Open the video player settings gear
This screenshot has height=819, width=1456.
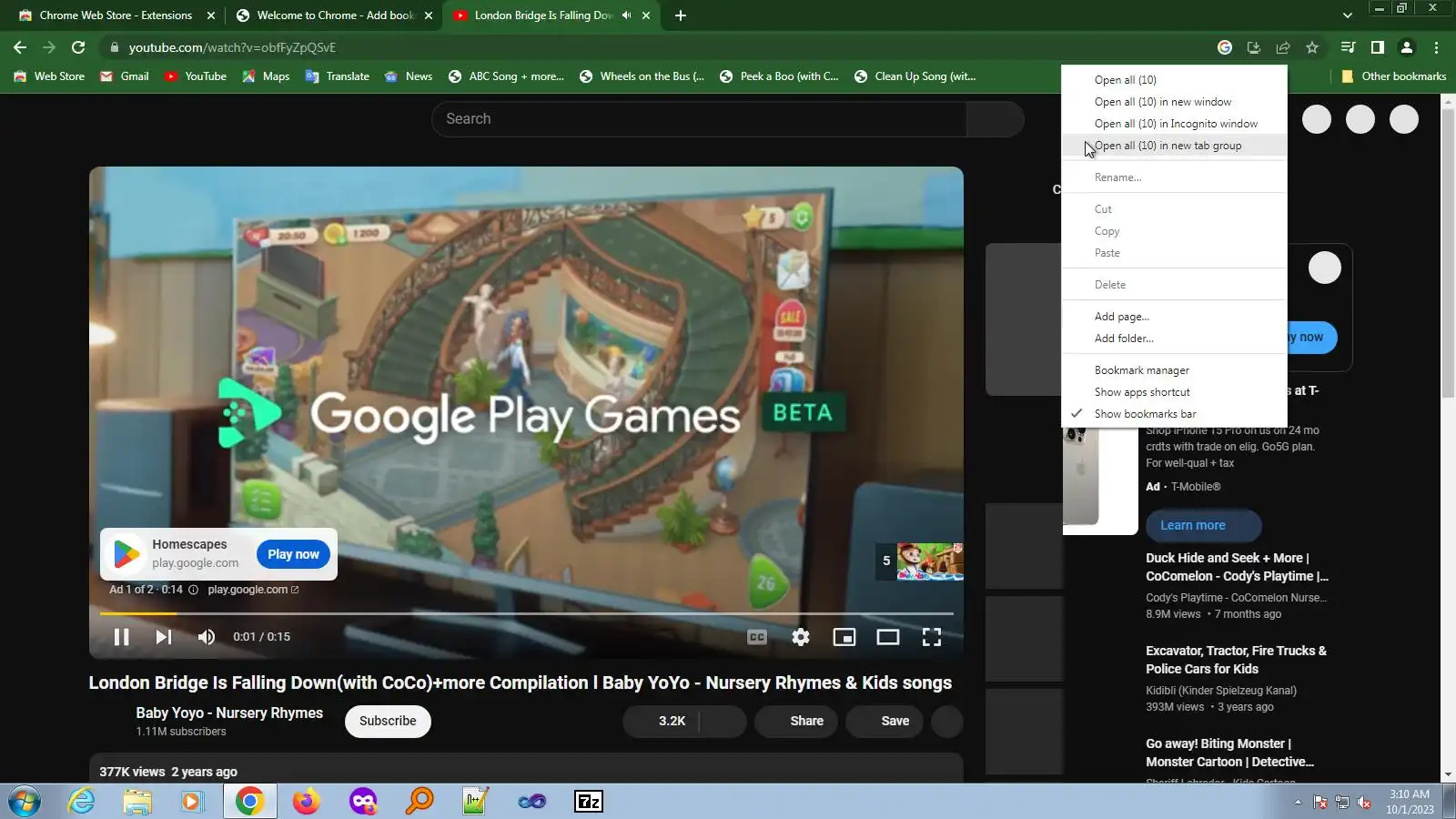(x=801, y=637)
